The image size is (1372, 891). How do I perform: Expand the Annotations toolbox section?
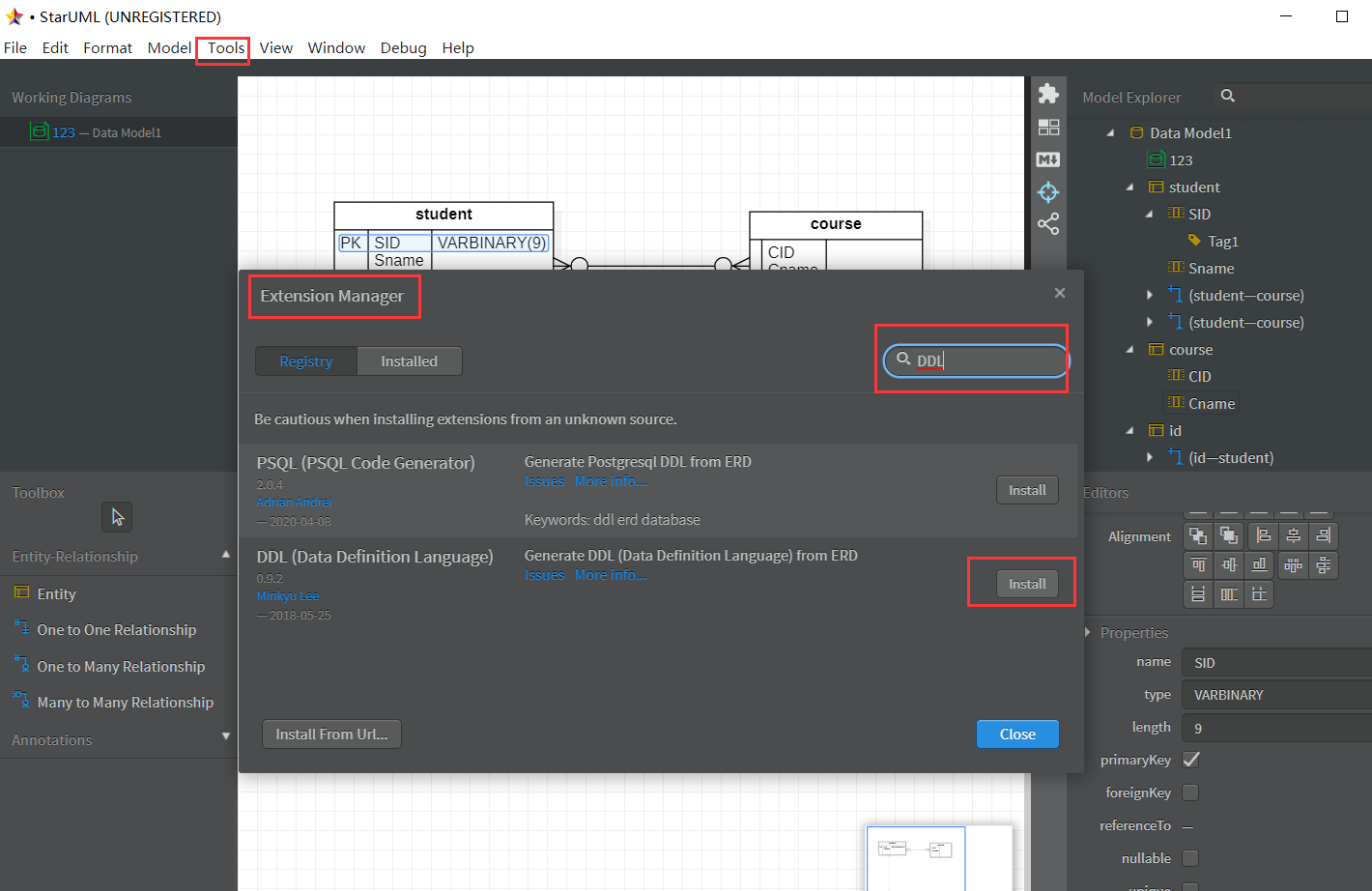click(x=226, y=736)
